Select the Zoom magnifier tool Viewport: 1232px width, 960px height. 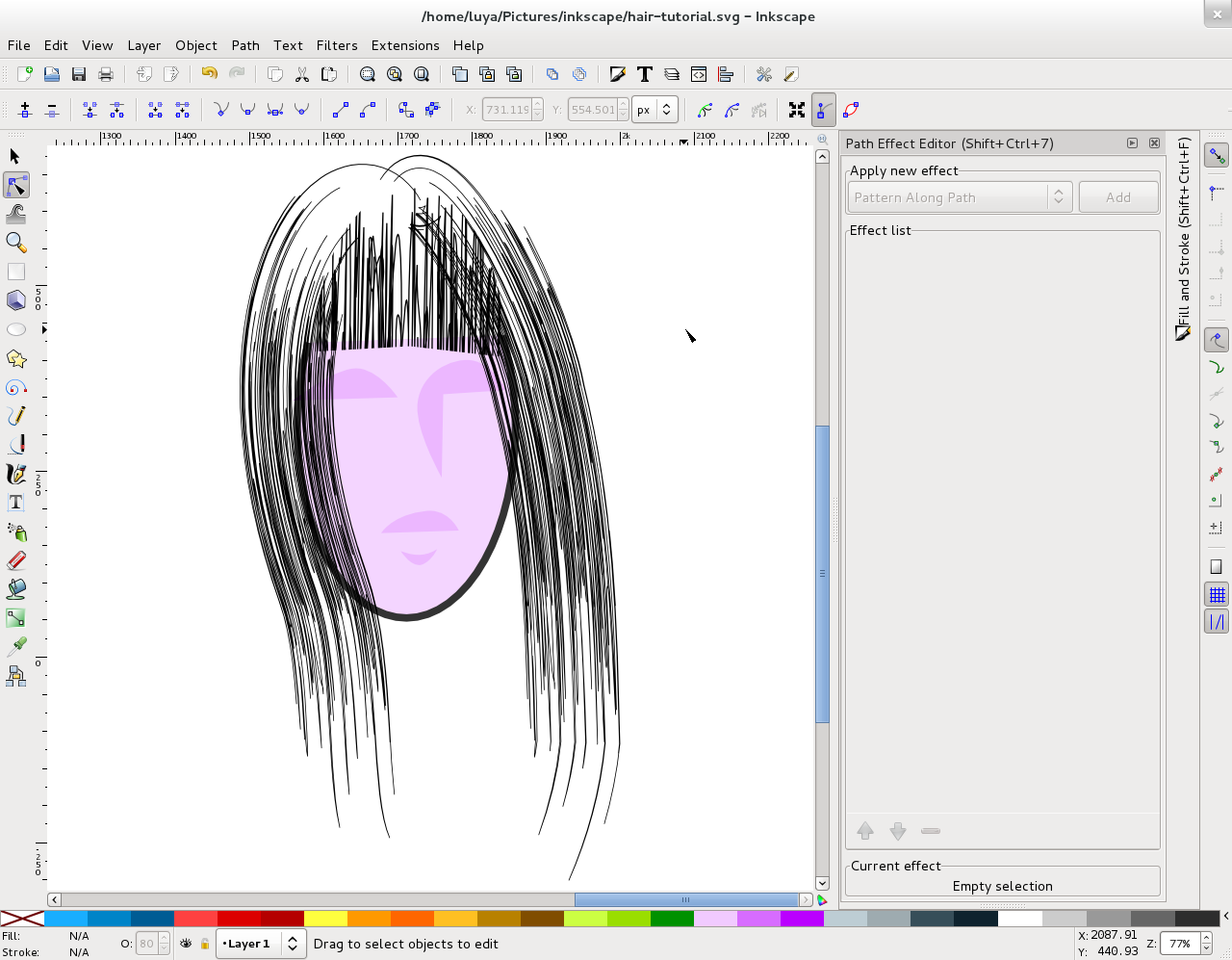pos(15,243)
